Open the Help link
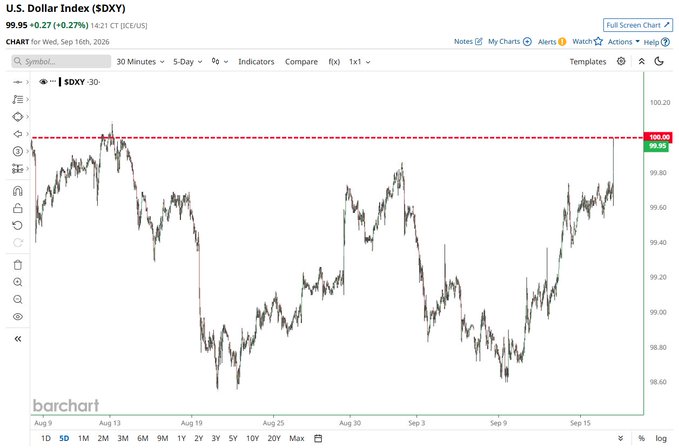 656,42
